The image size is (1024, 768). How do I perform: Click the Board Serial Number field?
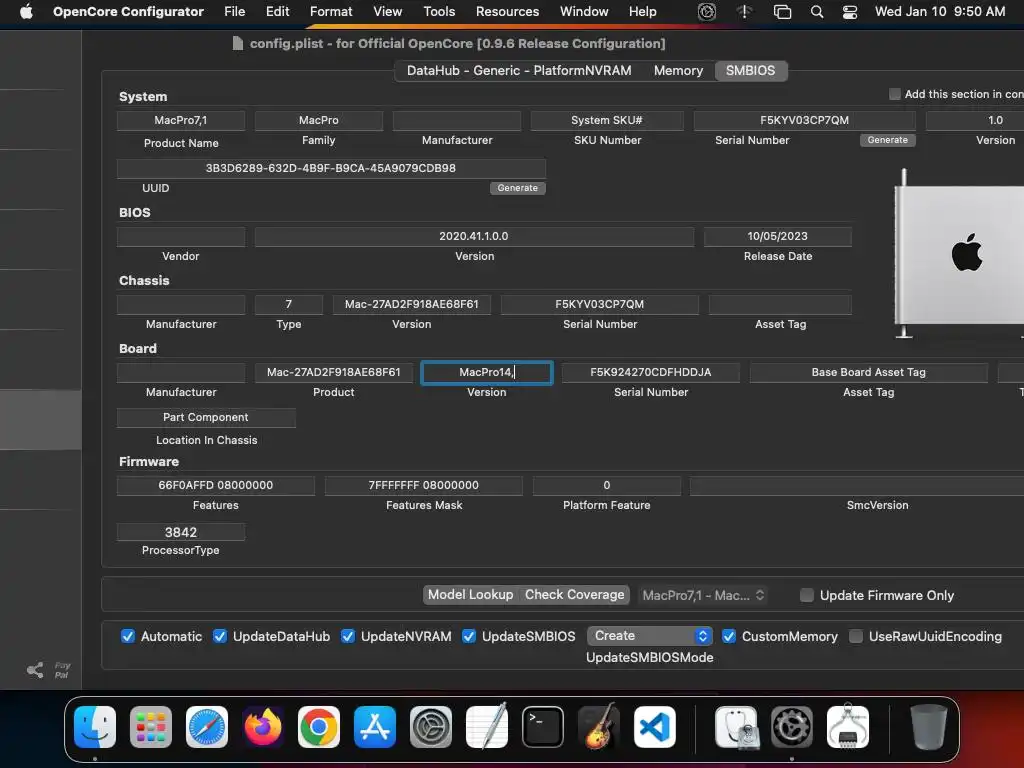click(x=651, y=372)
